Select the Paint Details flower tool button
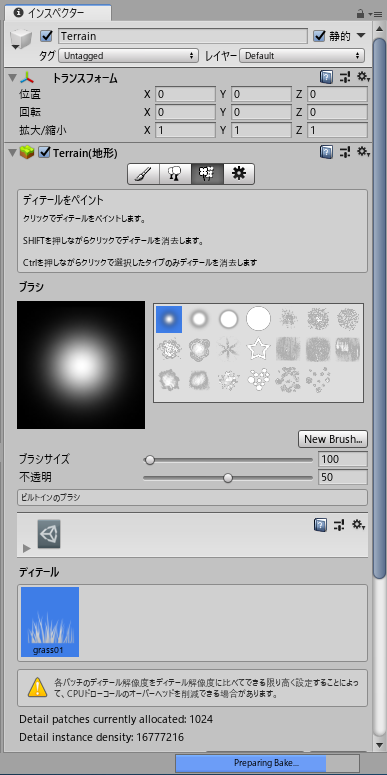This screenshot has width=387, height=775. (x=207, y=174)
